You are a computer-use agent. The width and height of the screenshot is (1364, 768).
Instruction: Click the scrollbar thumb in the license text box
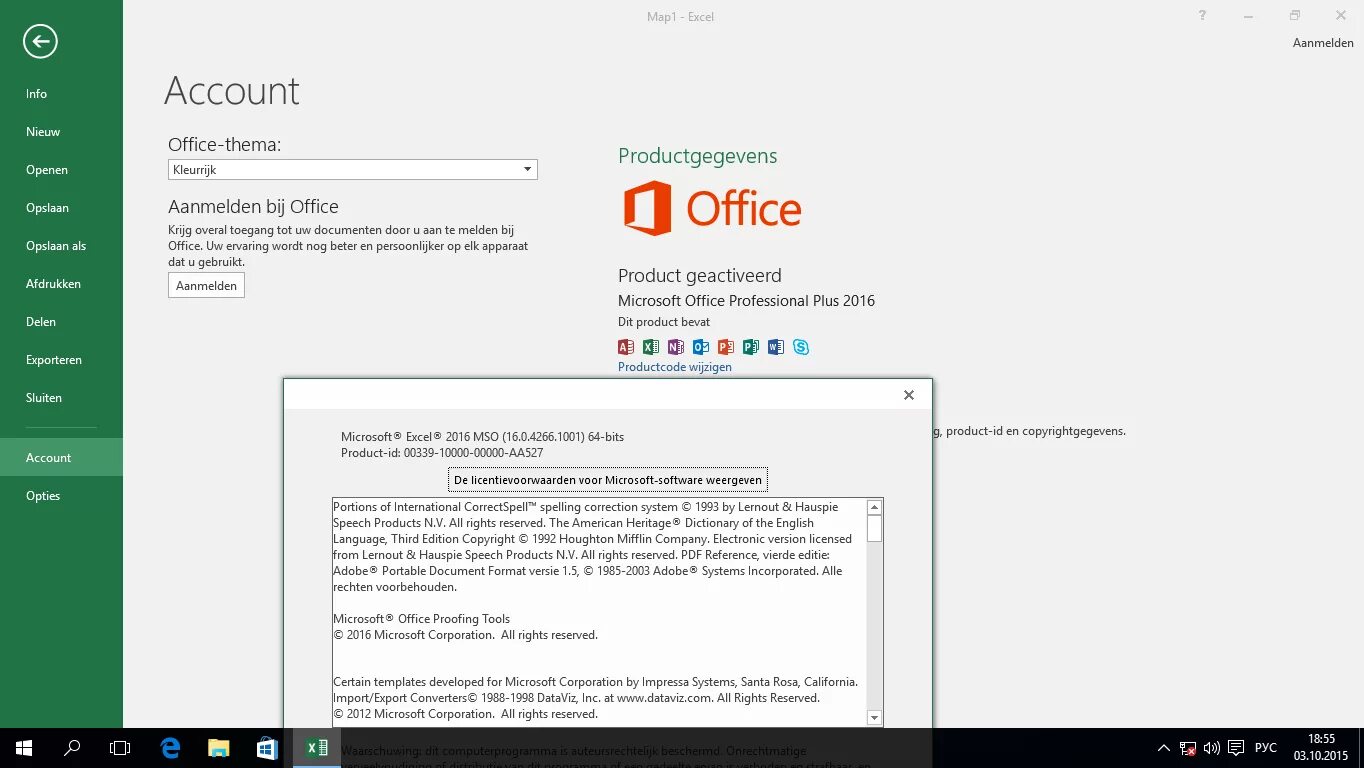(x=874, y=529)
